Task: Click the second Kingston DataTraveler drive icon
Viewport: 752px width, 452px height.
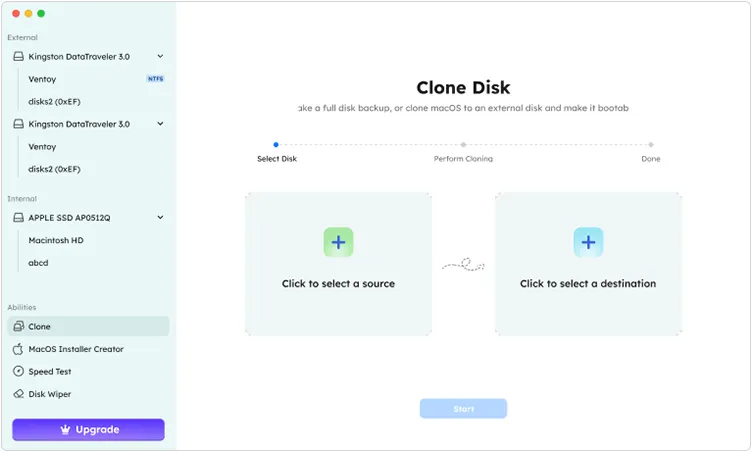Action: (x=18, y=124)
